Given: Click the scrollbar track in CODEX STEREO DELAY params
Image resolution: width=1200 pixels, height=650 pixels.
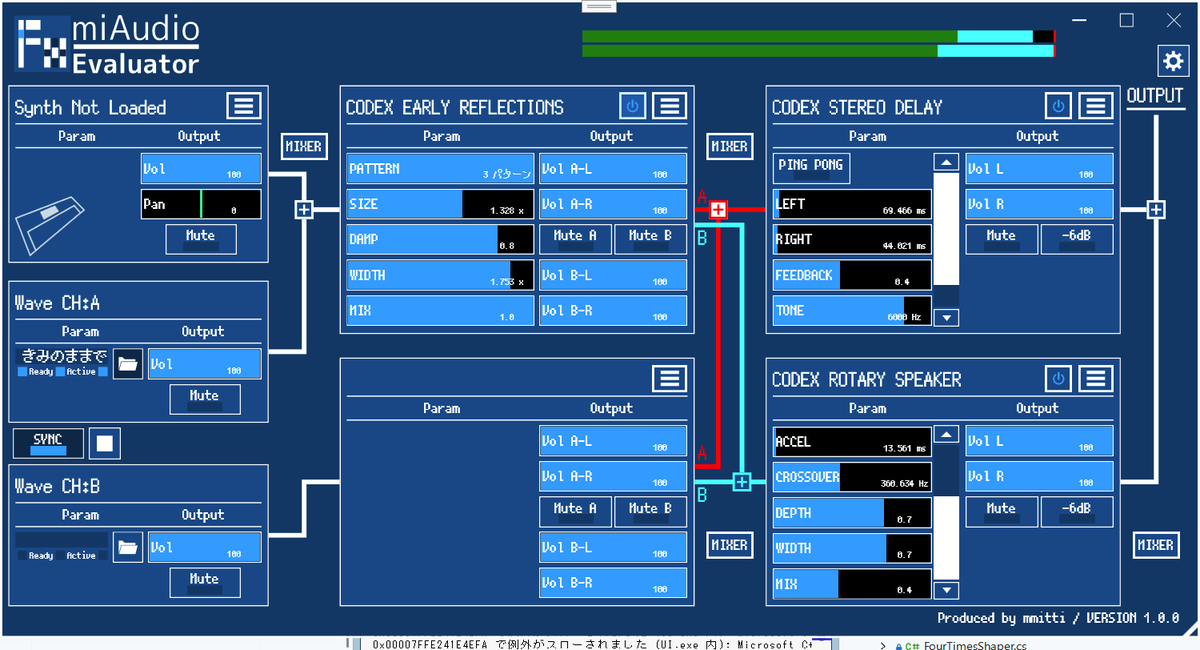Looking at the screenshot, I should [x=946, y=240].
